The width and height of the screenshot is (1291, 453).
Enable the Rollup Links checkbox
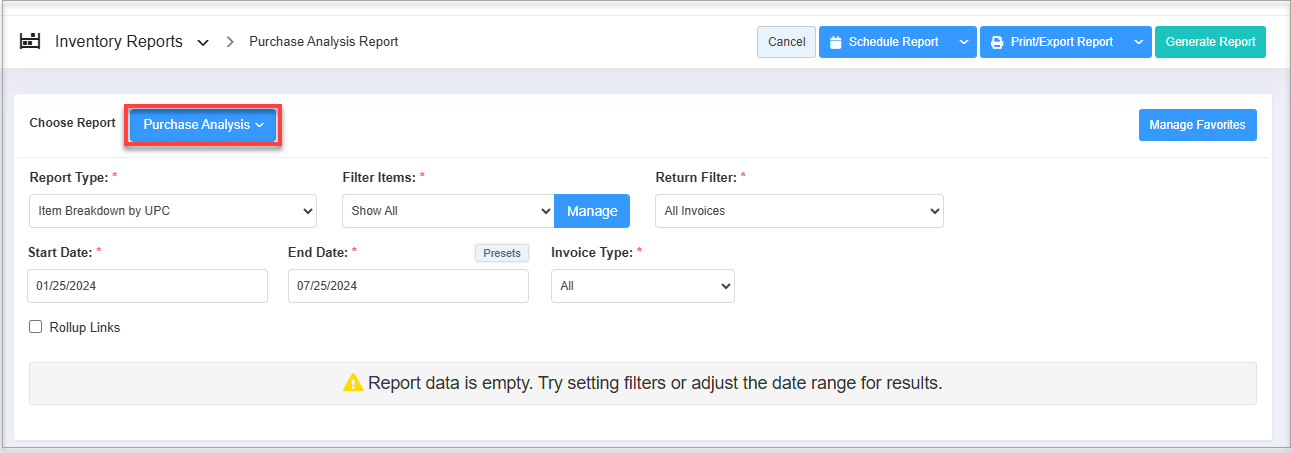[x=36, y=327]
